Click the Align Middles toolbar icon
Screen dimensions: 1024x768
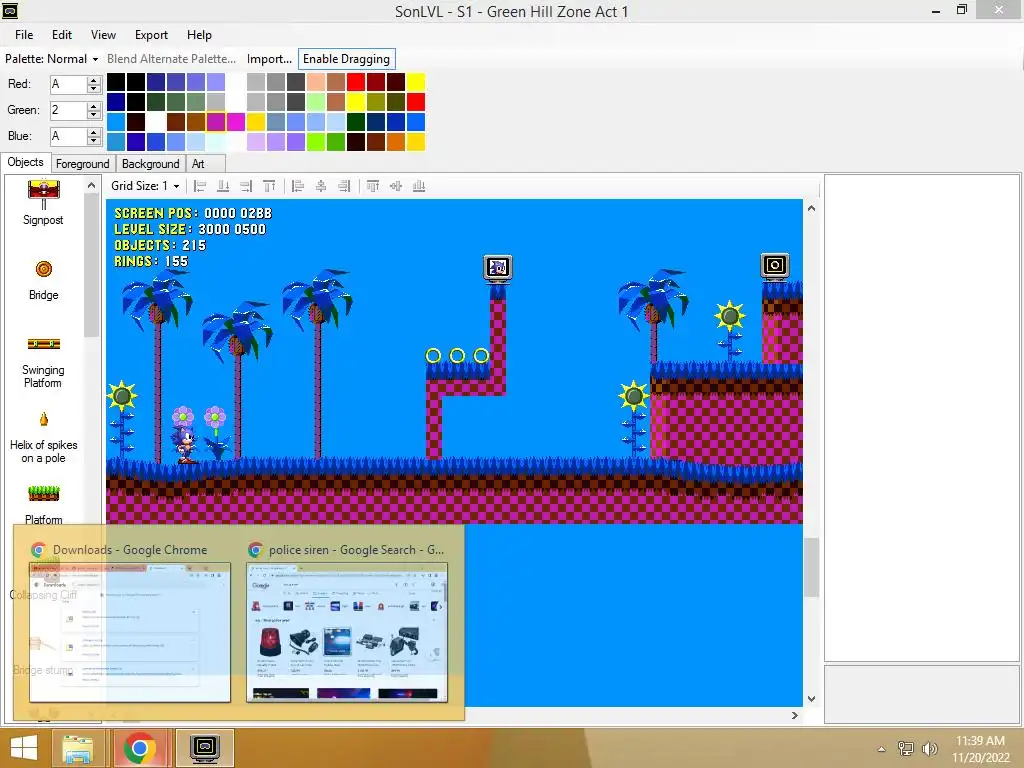coord(396,186)
